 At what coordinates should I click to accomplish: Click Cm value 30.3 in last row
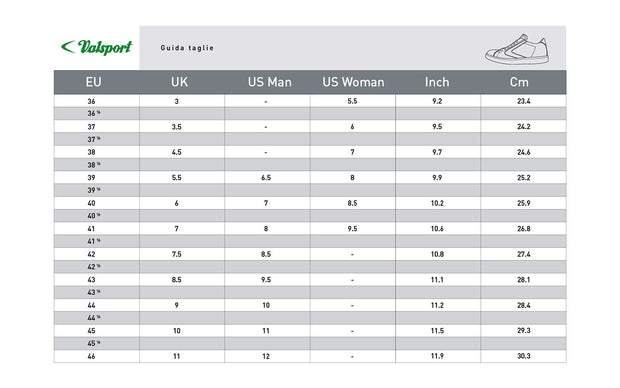[x=524, y=356]
